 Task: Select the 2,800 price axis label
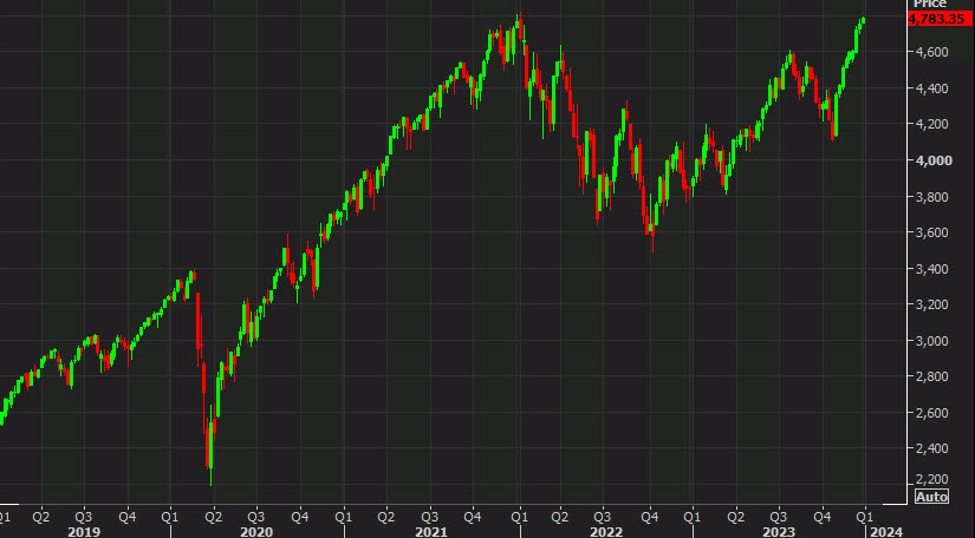pyautogui.click(x=931, y=376)
